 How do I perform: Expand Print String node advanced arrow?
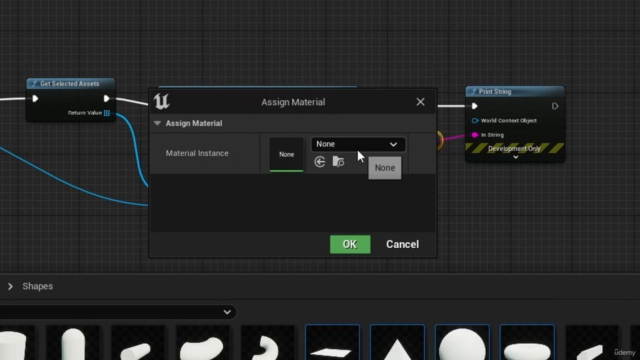click(x=516, y=157)
